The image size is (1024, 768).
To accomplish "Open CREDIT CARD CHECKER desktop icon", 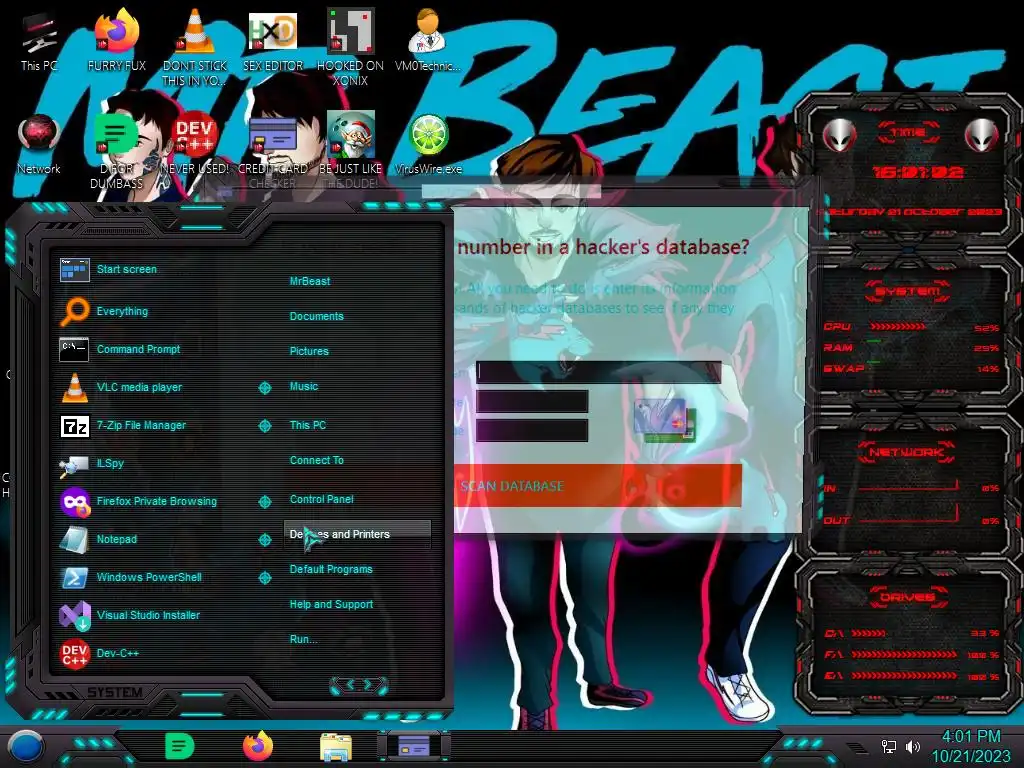I will pos(273,152).
